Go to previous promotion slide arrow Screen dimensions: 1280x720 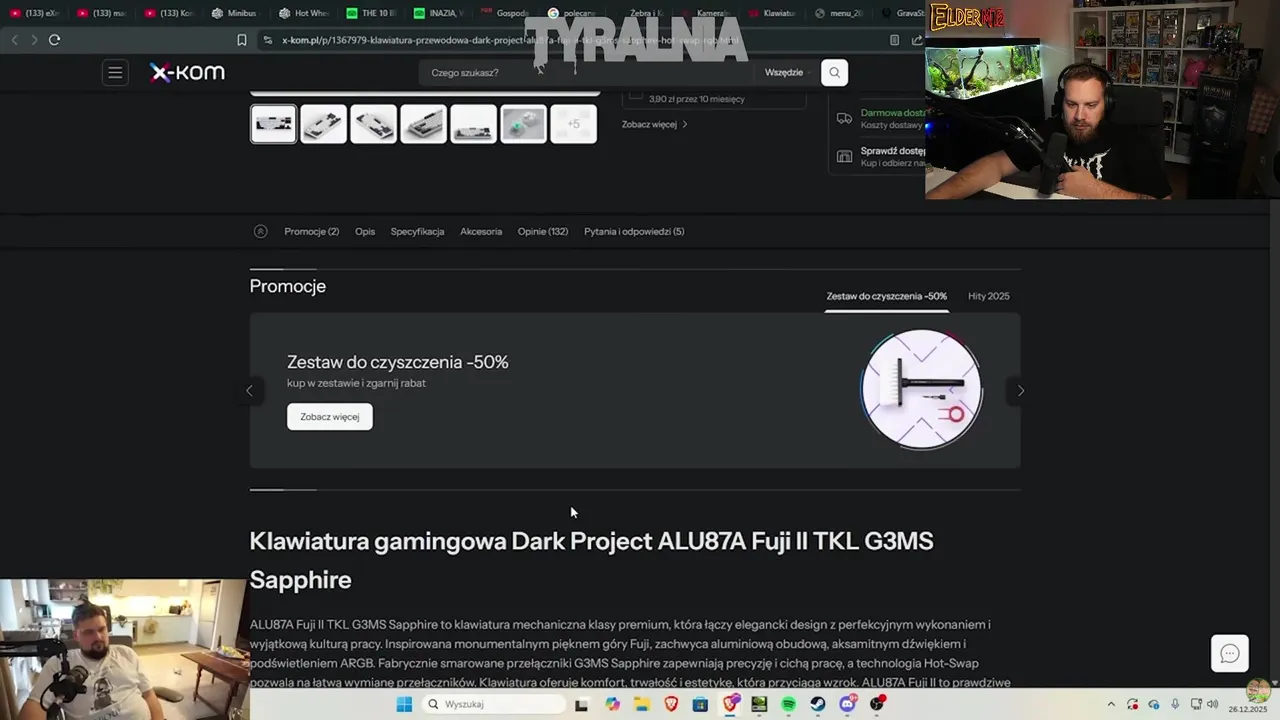[249, 391]
